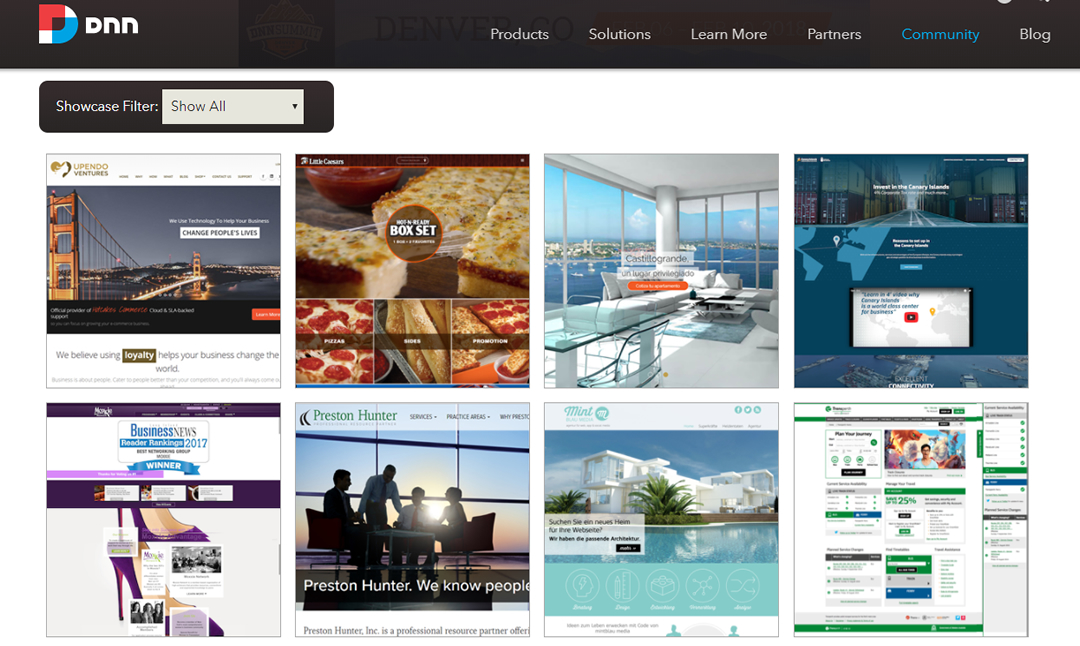
Task: Open the Community navigation menu
Action: pyautogui.click(x=940, y=34)
